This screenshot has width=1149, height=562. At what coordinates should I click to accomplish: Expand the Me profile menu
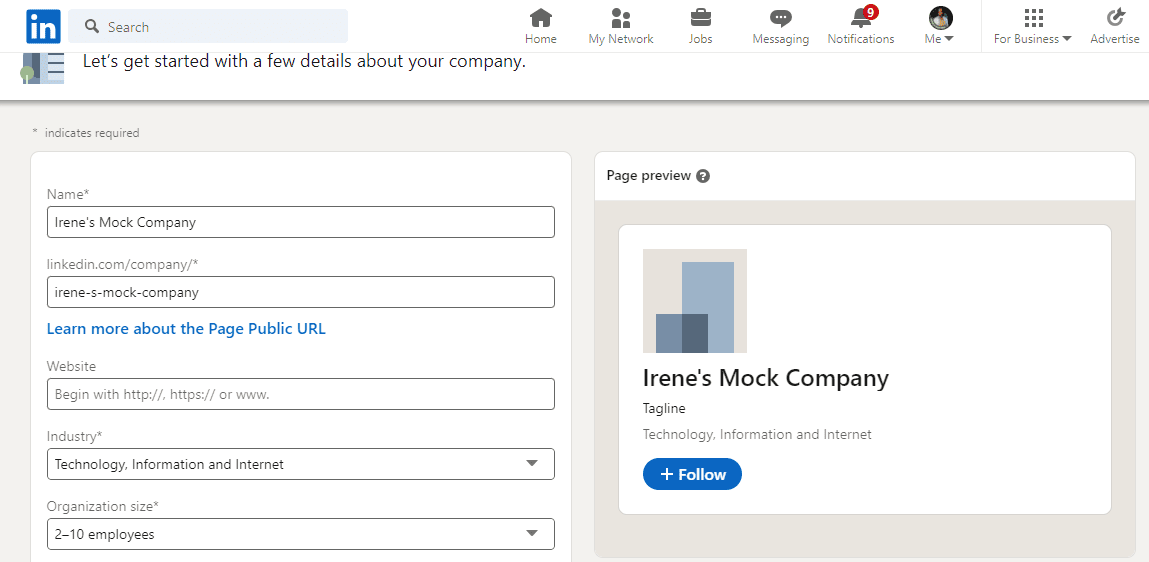tap(939, 26)
